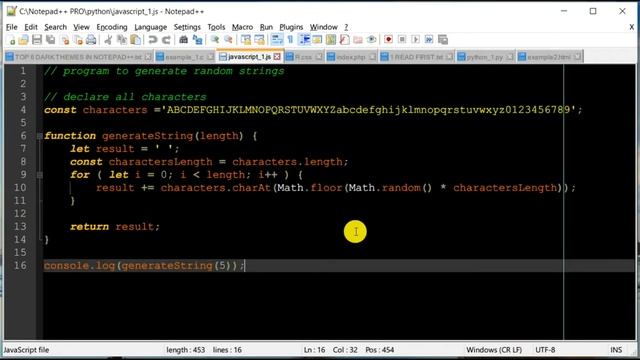Open the Encoding menu
Viewport: 640px width, 360px height.
pyautogui.click(x=112, y=27)
